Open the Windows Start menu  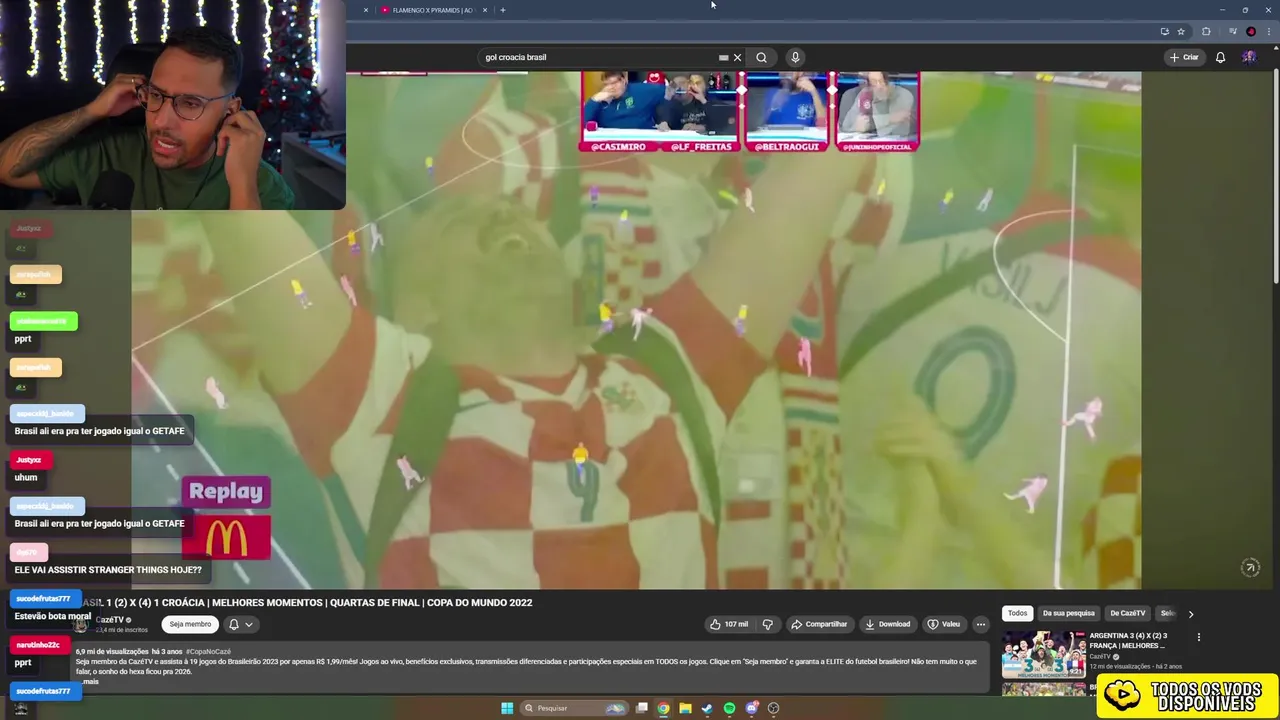(x=507, y=708)
